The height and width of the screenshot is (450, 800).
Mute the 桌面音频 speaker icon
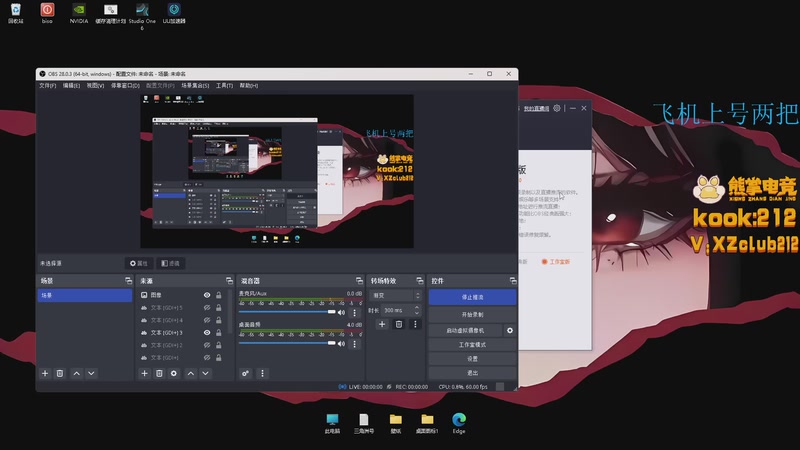341,343
